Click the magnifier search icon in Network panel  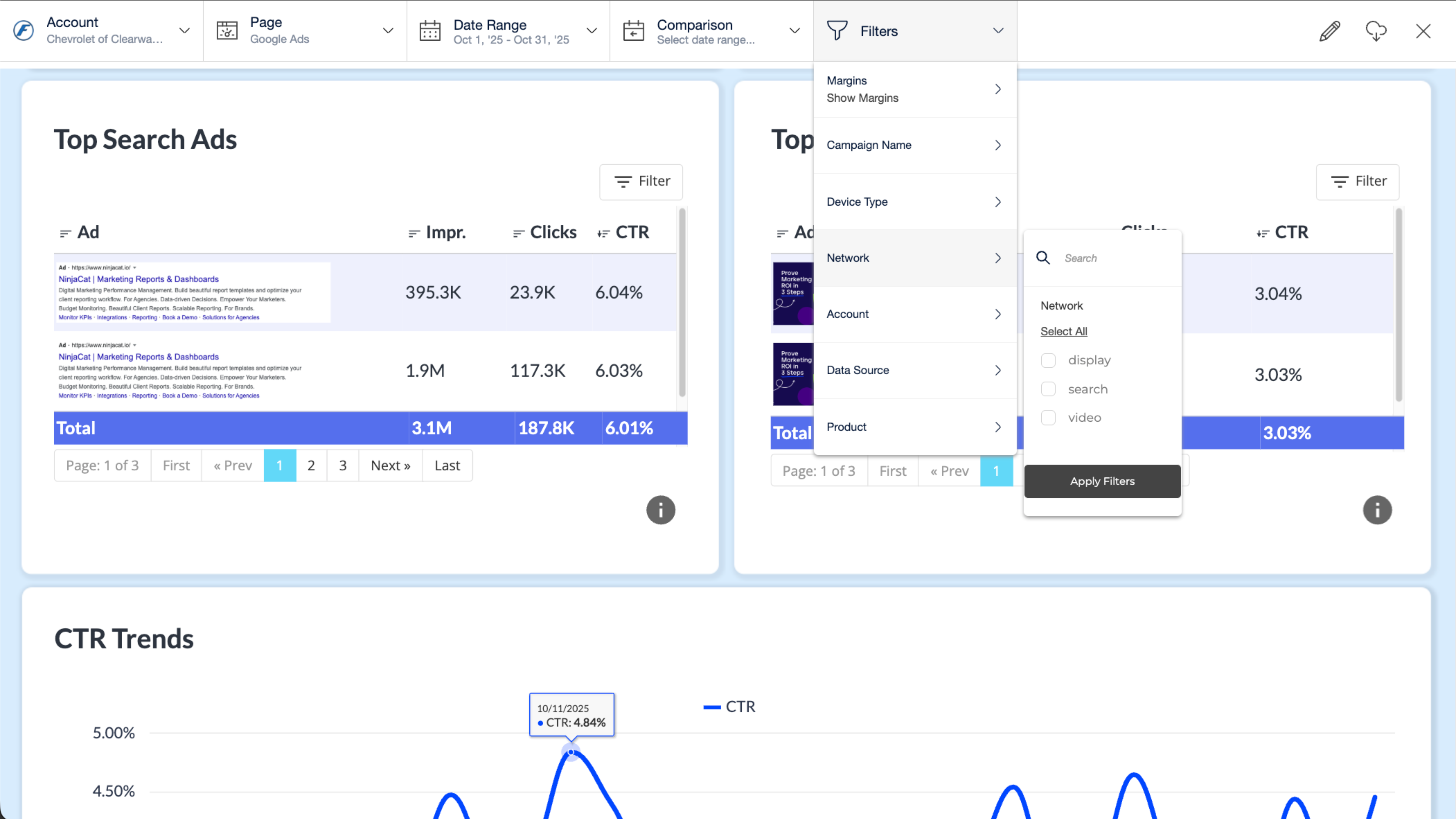point(1043,258)
